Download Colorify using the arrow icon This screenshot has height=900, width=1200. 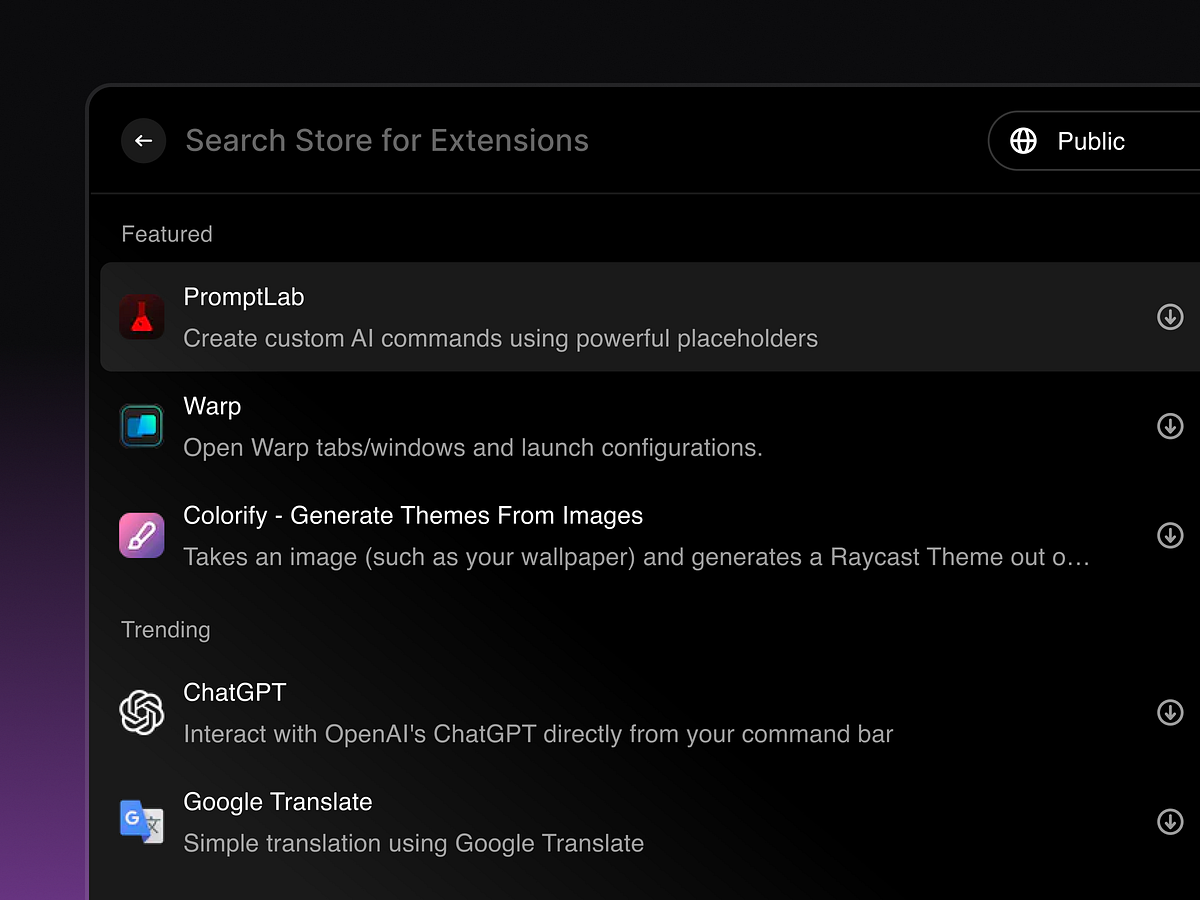coord(1170,535)
